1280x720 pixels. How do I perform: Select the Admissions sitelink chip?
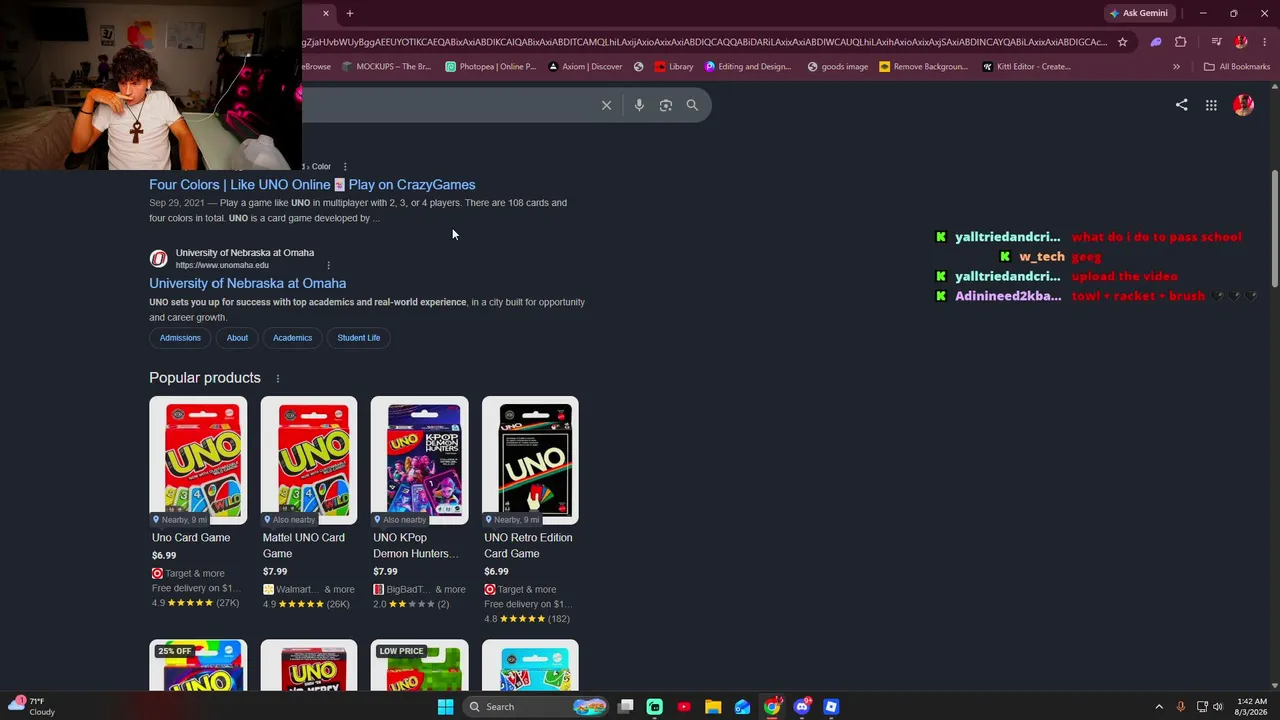[180, 338]
